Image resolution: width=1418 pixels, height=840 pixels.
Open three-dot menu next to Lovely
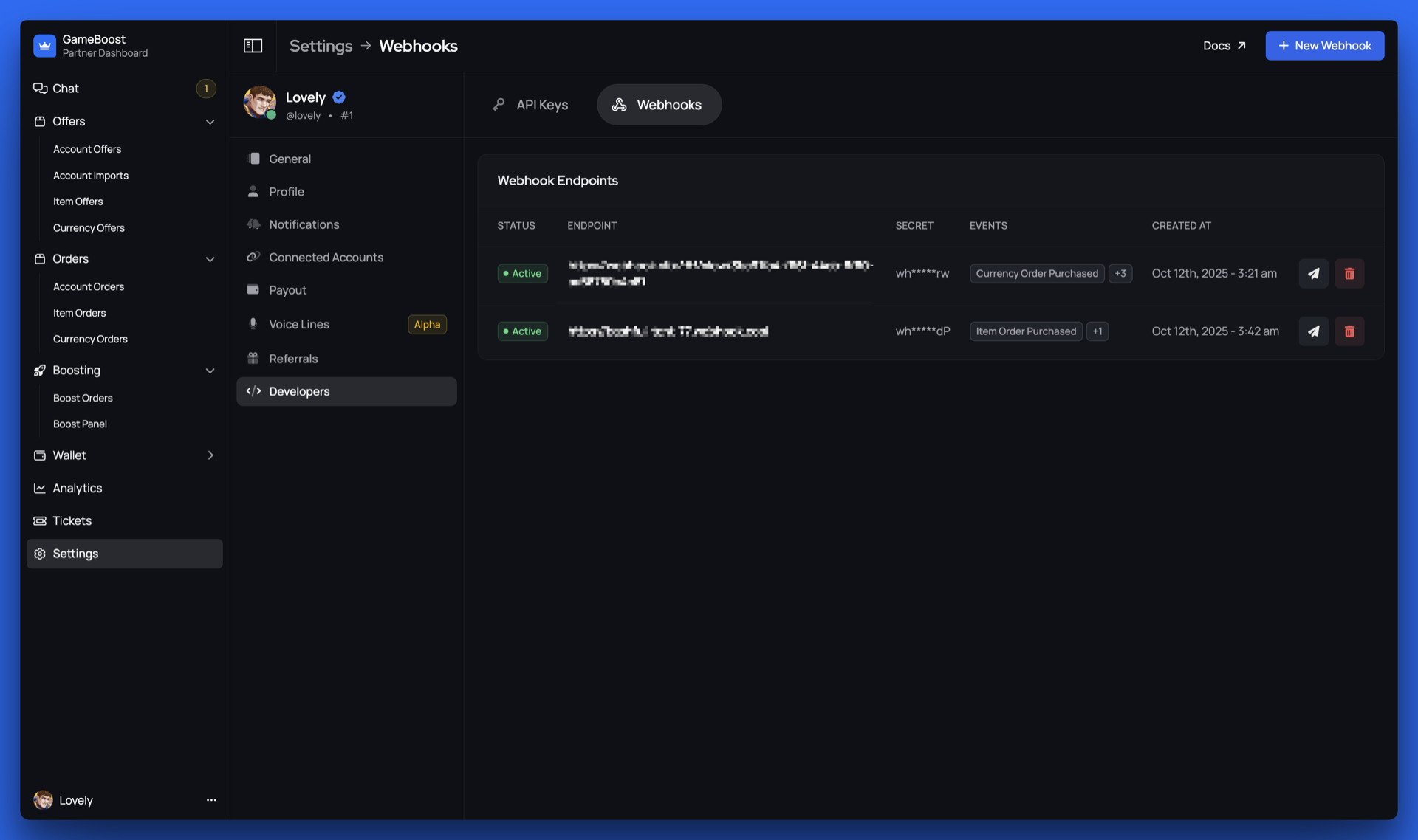(211, 800)
